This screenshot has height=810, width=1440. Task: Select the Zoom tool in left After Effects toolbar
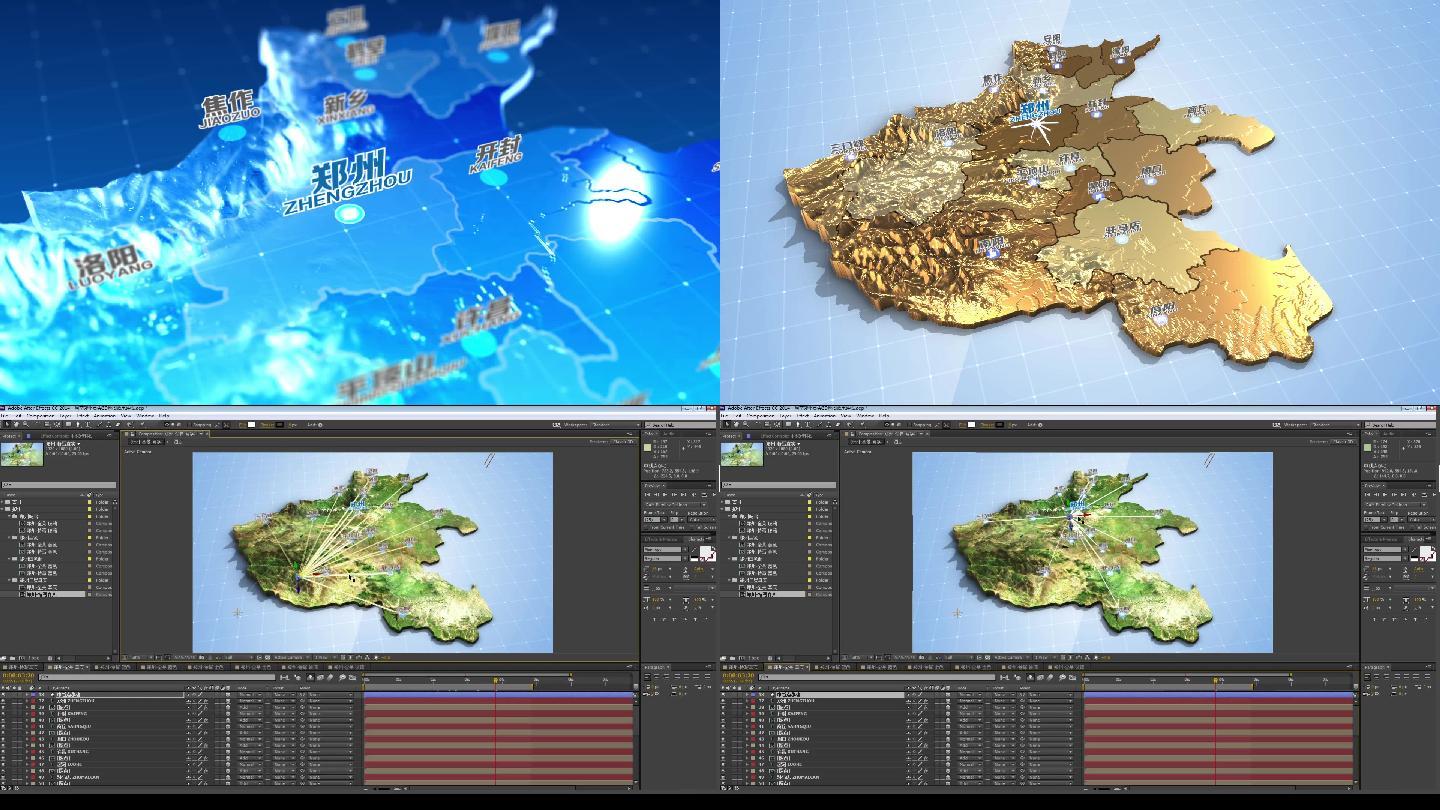click(25, 424)
